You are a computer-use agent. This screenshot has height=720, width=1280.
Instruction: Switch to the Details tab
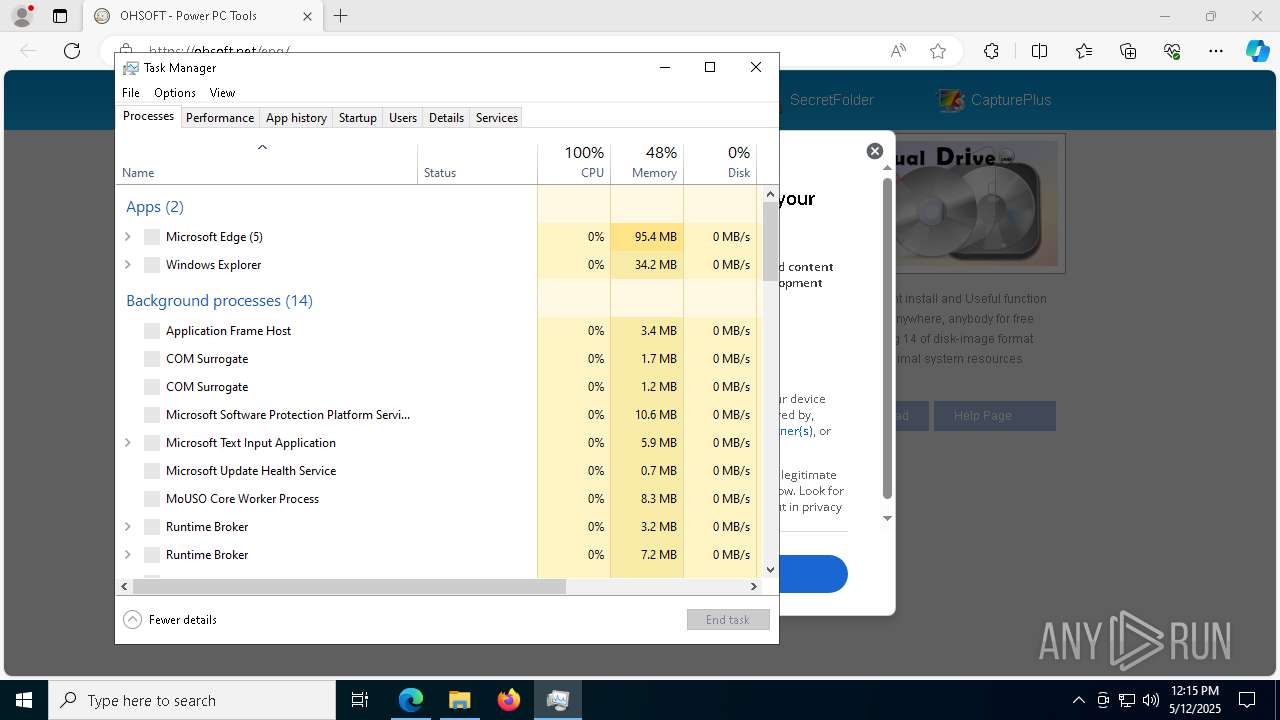(446, 118)
